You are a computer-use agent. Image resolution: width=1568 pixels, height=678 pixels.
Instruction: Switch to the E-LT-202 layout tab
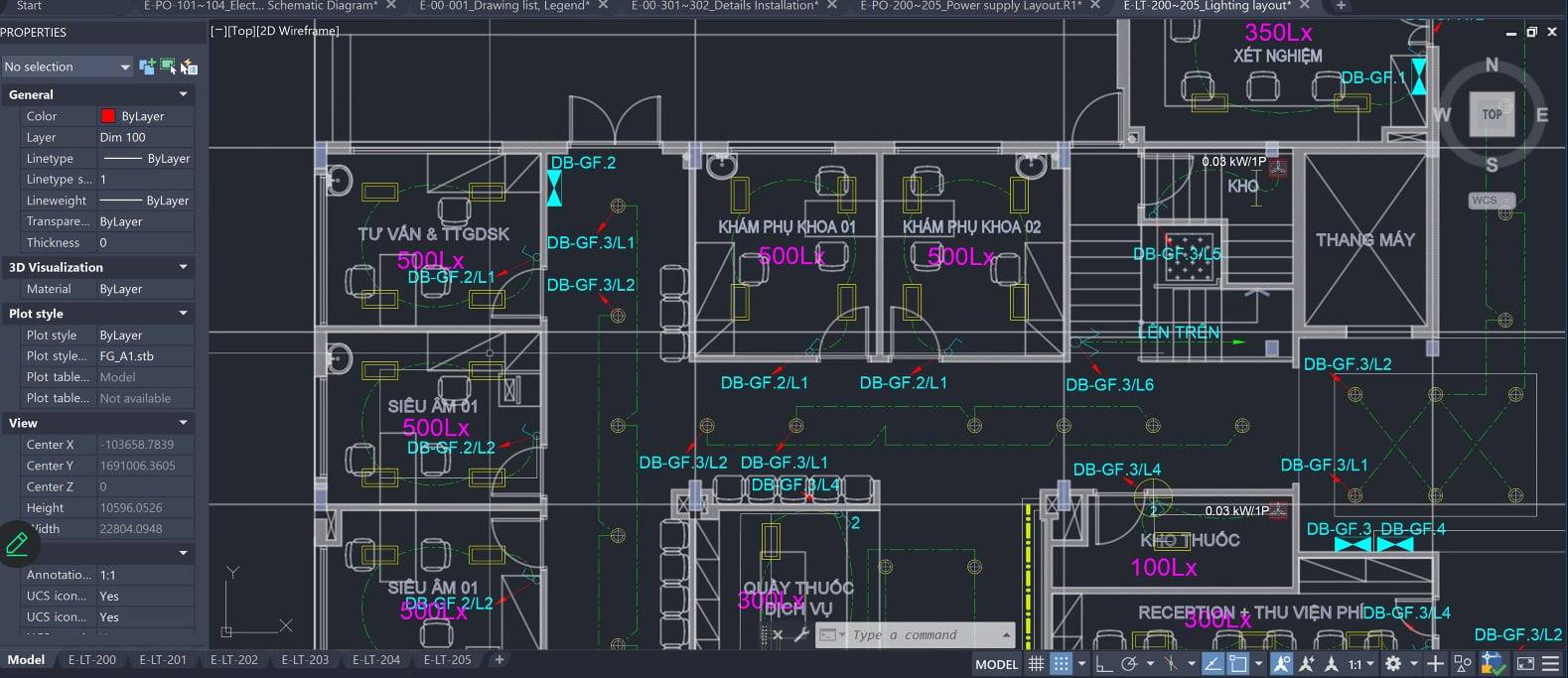234,660
